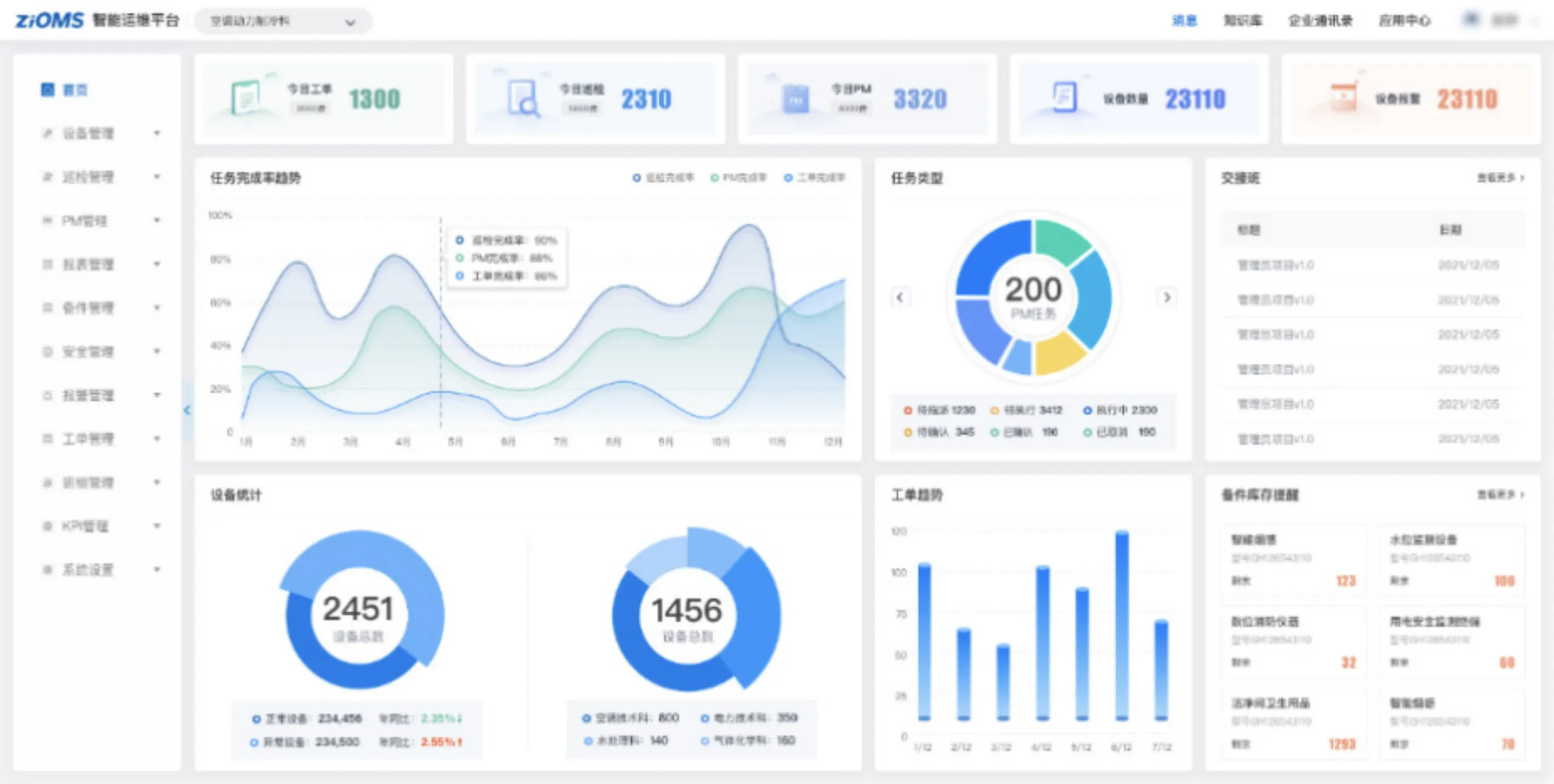Click the PM管理 sidebar icon
The height and width of the screenshot is (784, 1554).
[47, 221]
